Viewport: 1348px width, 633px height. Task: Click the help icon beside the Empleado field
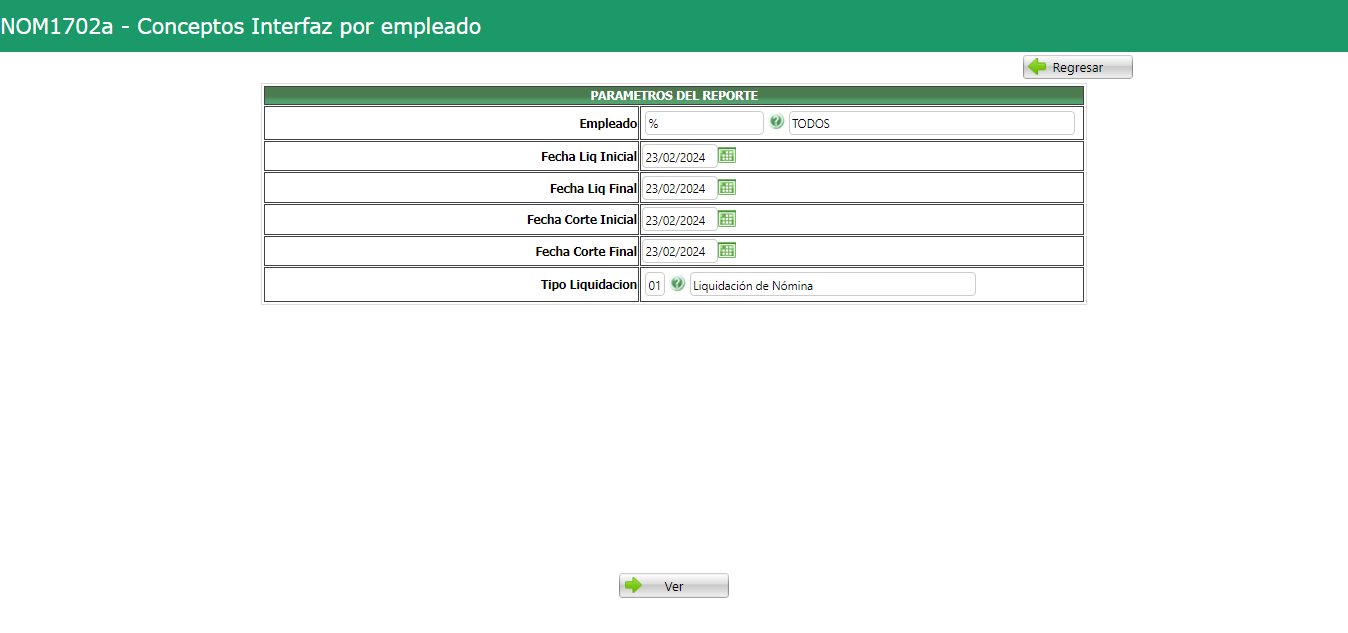pyautogui.click(x=778, y=122)
